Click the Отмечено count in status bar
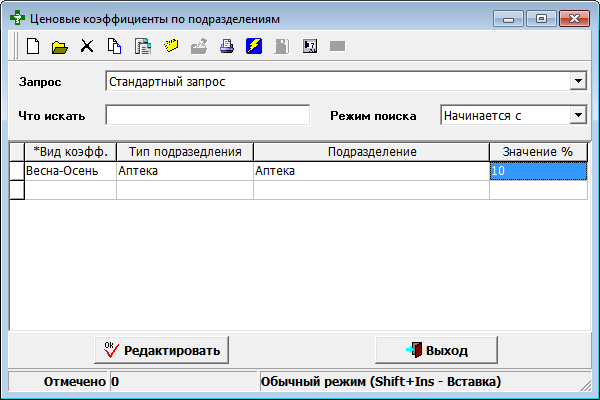The image size is (600, 400). (x=183, y=382)
